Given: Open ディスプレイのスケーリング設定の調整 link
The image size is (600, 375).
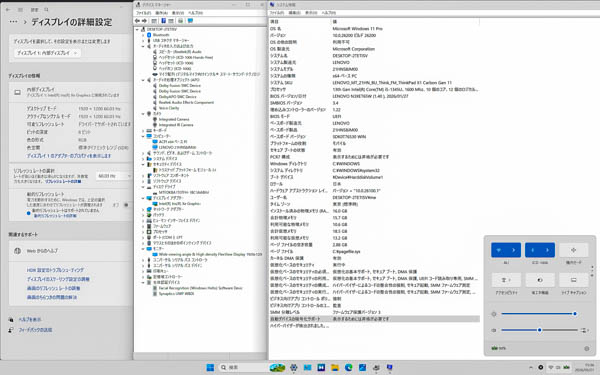Looking at the screenshot, I should pos(58,279).
